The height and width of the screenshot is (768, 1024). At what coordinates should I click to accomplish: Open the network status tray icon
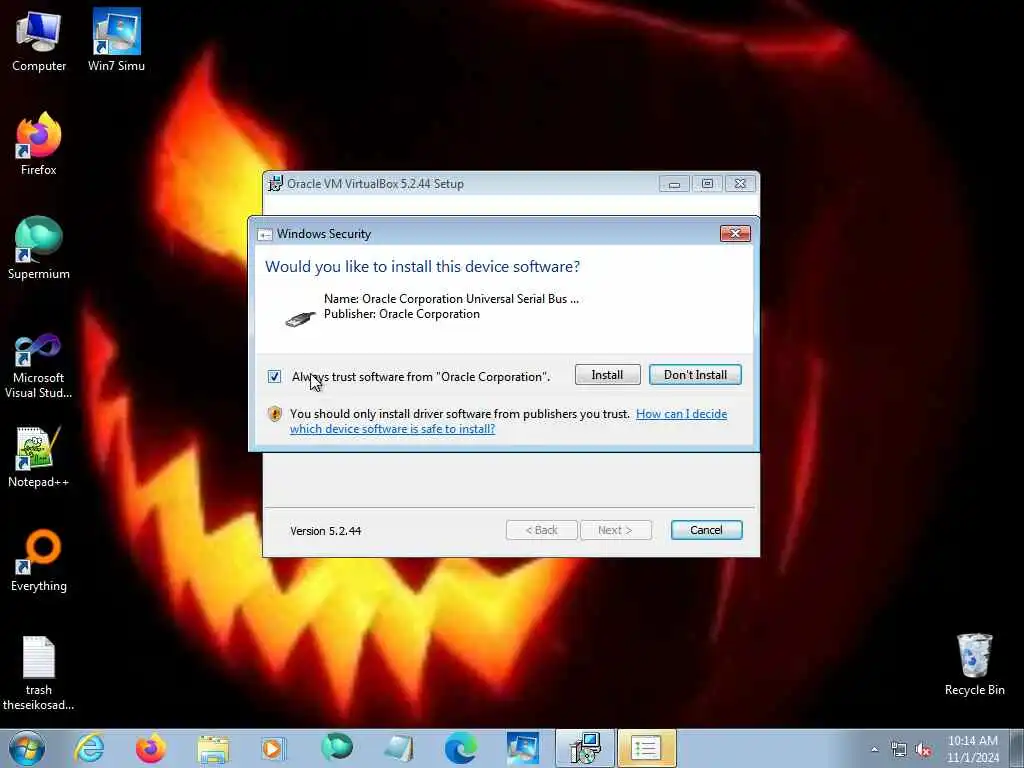(x=899, y=750)
